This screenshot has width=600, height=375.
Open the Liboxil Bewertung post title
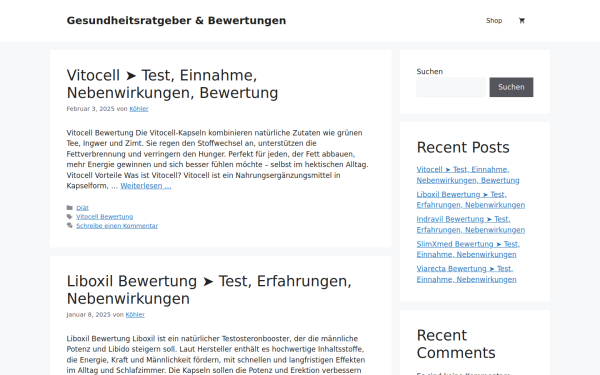coord(209,290)
